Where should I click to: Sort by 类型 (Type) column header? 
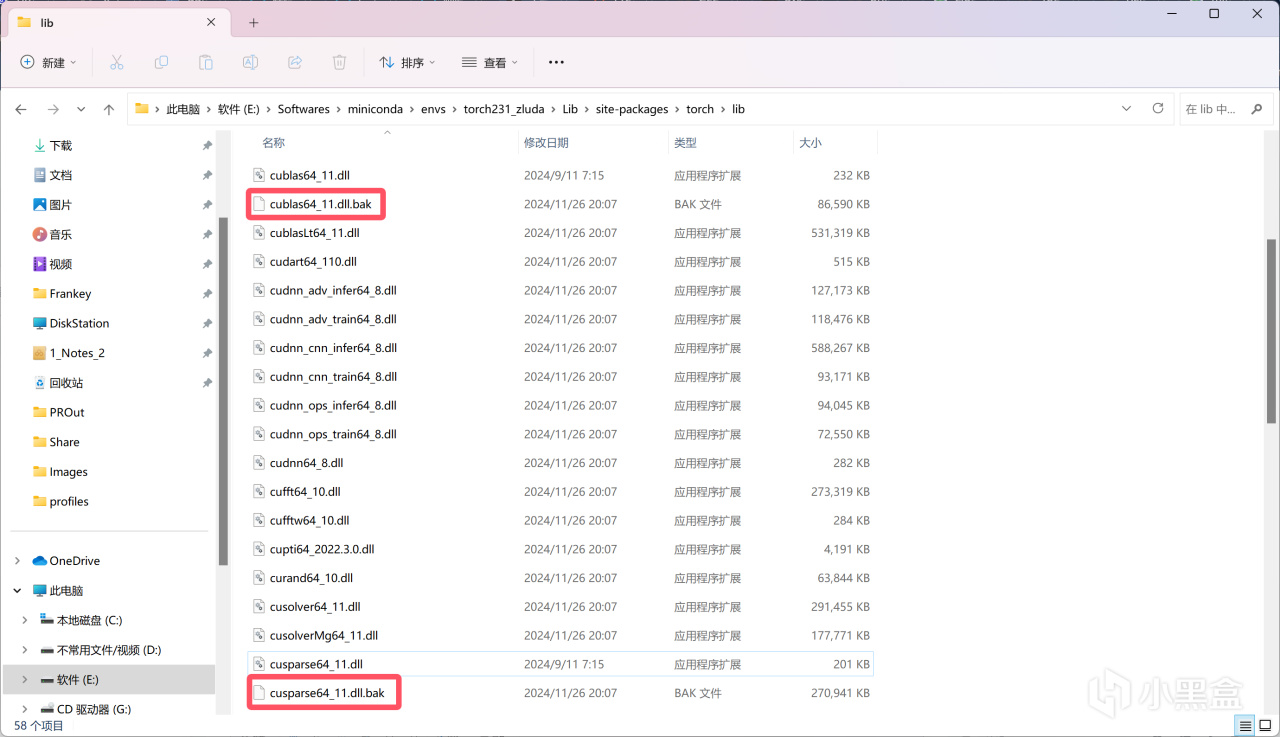(x=685, y=143)
